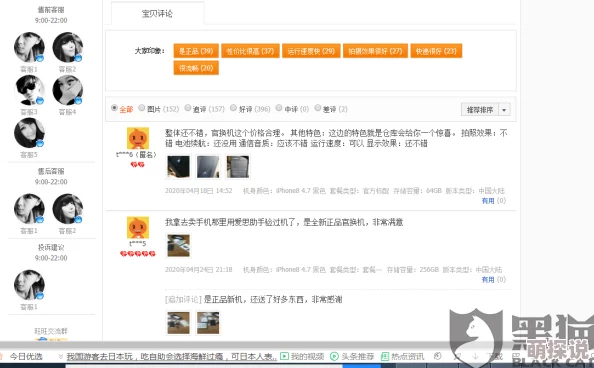Open after-sale 客服1 avatar under 售后客服
594x368 pixels.
click(x=29, y=209)
